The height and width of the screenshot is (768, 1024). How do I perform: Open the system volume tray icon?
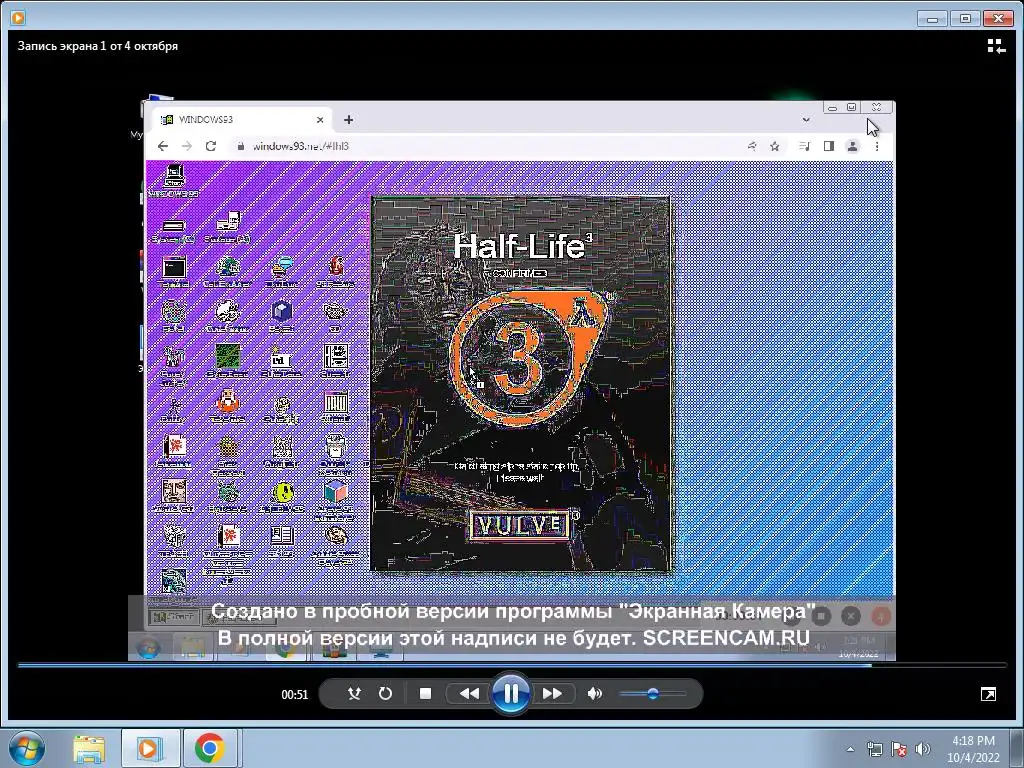click(x=923, y=749)
